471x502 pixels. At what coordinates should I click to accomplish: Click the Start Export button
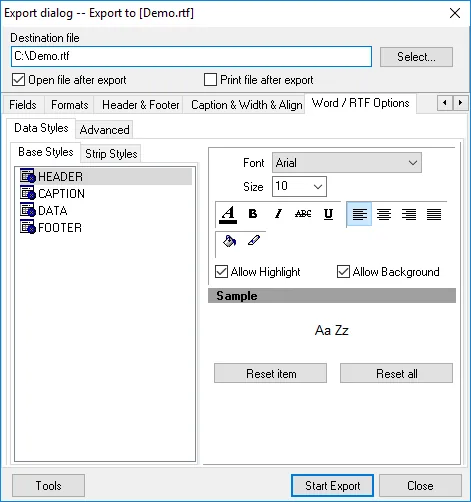pyautogui.click(x=332, y=486)
